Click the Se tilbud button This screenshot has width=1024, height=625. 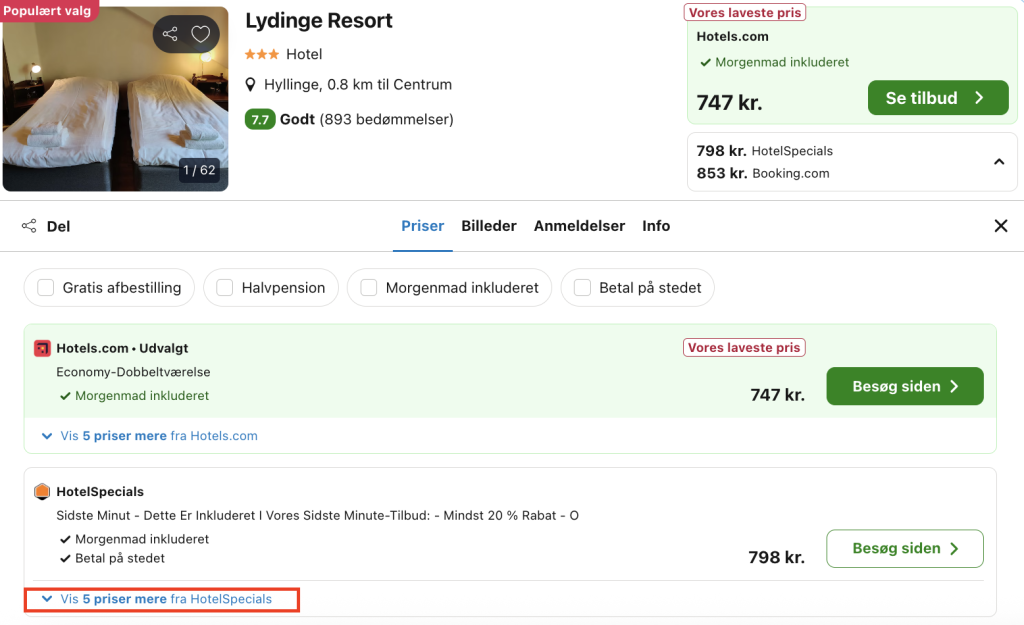937,98
